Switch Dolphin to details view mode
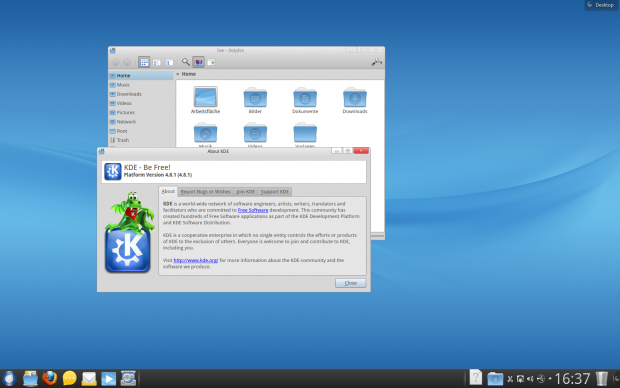The height and width of the screenshot is (388, 620). coord(169,62)
